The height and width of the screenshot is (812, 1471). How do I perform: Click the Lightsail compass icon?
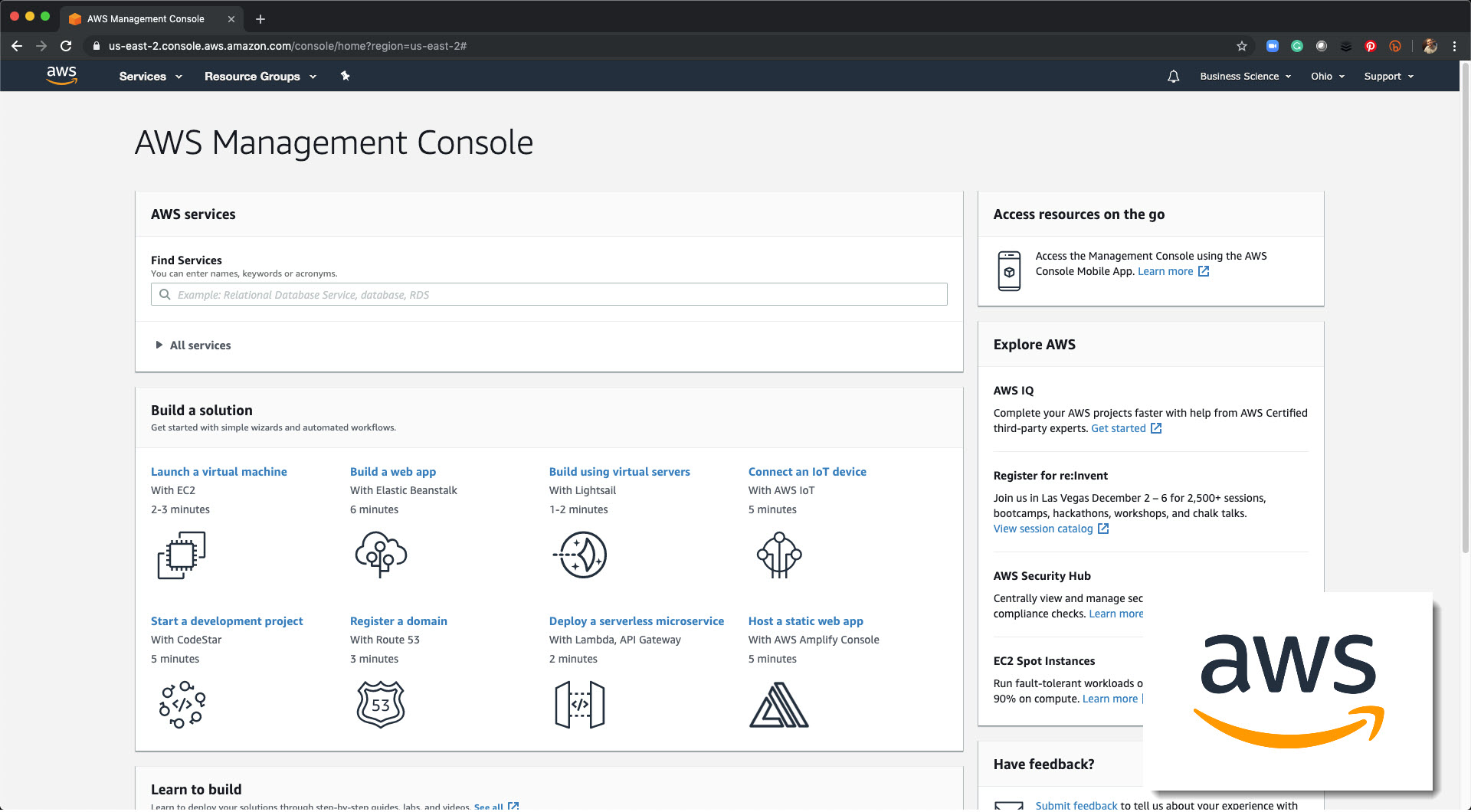[x=580, y=555]
